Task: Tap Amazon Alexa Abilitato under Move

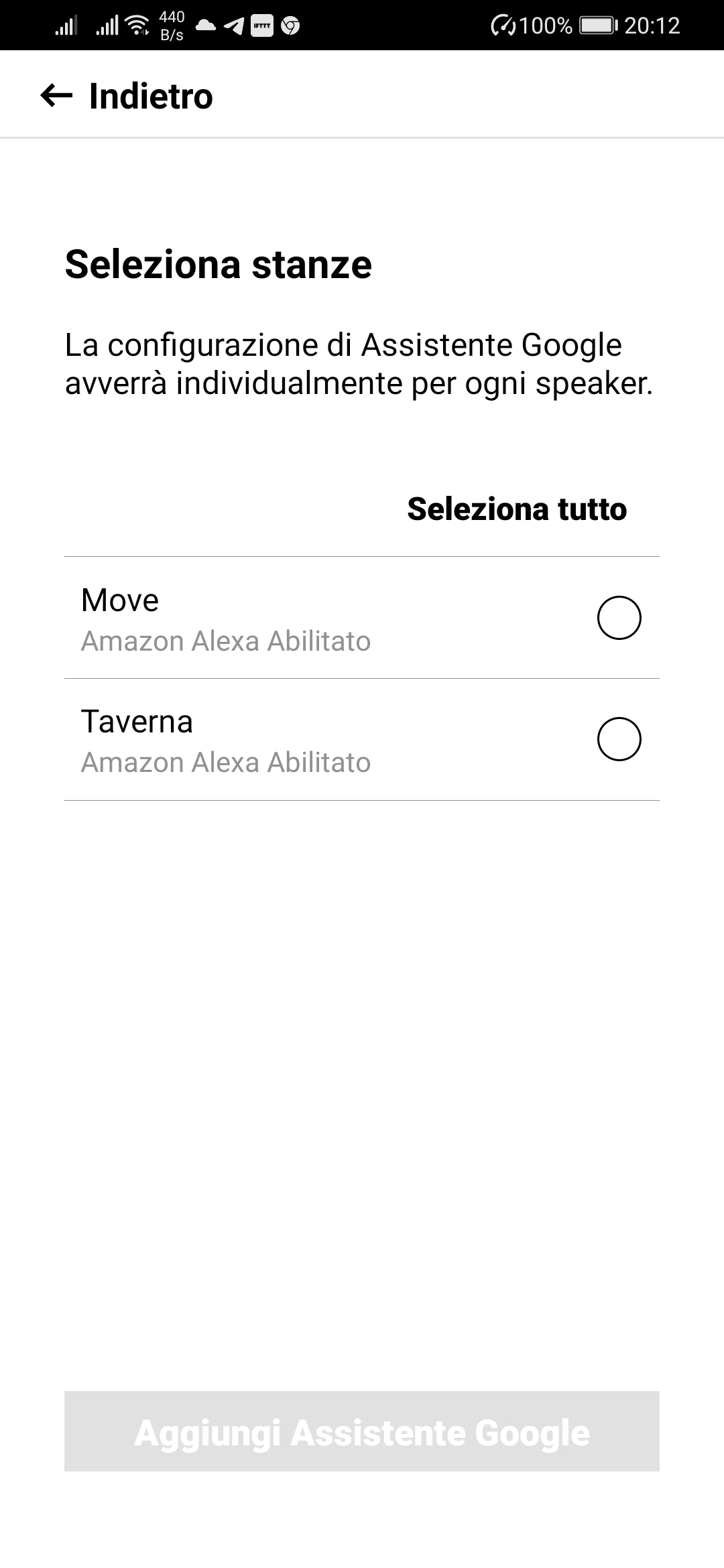Action: coord(226,641)
